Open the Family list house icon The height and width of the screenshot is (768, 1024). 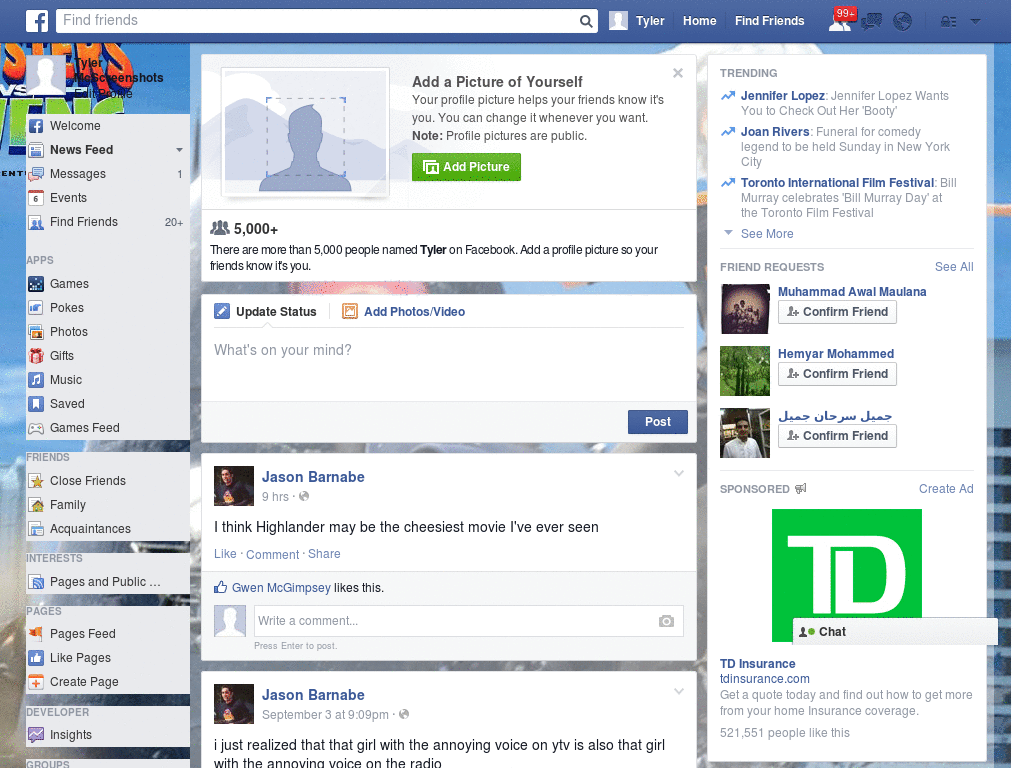coord(36,505)
